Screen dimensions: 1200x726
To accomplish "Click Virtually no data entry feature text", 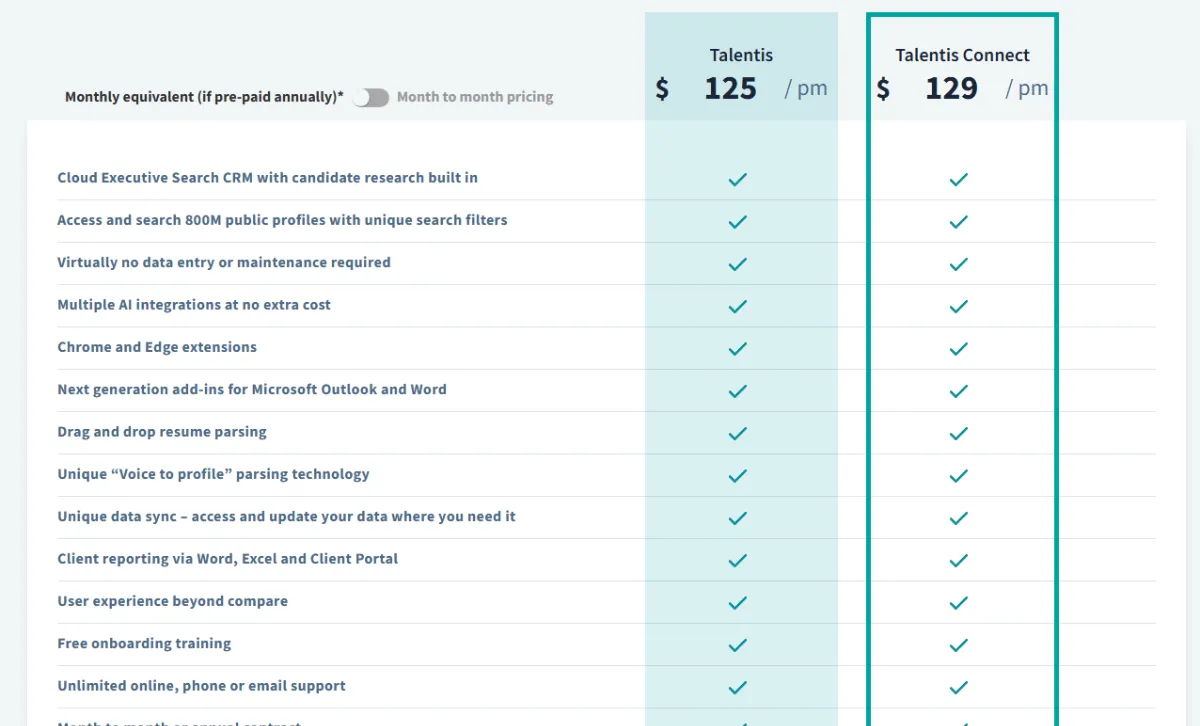I will pyautogui.click(x=224, y=262).
